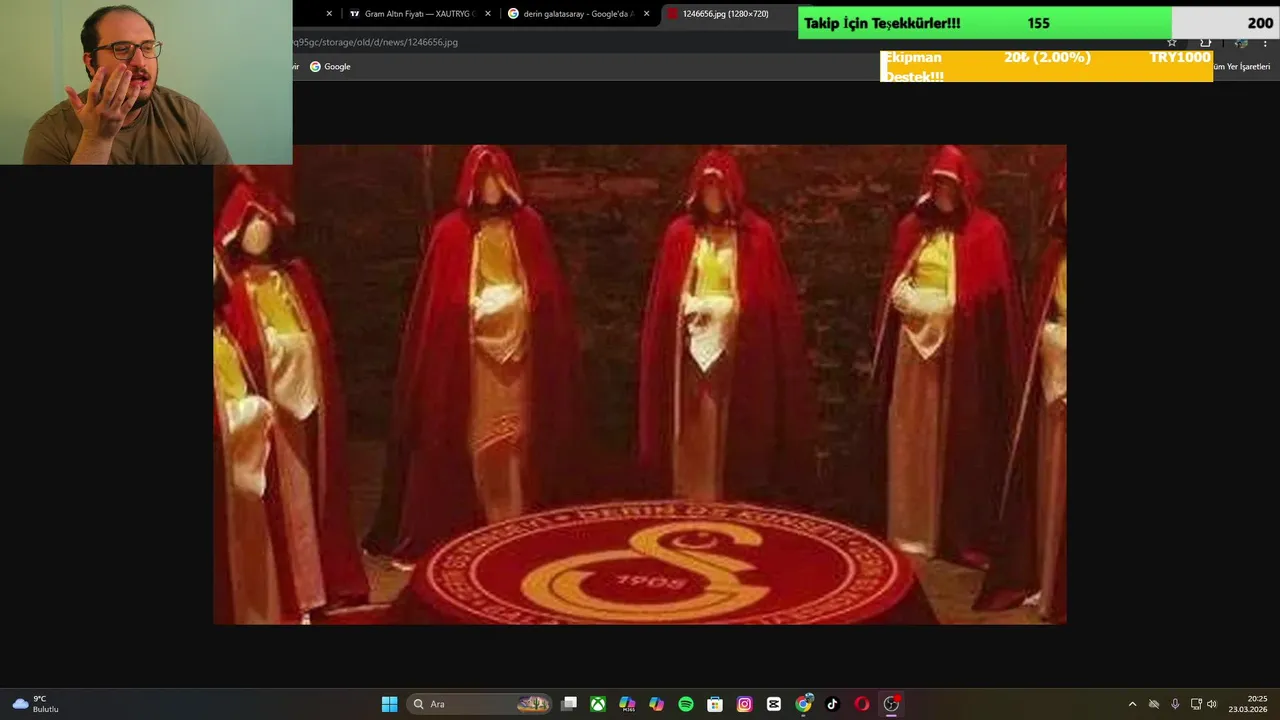Launch the Xbox app from the taskbar
The image size is (1280, 720).
pyautogui.click(x=598, y=704)
